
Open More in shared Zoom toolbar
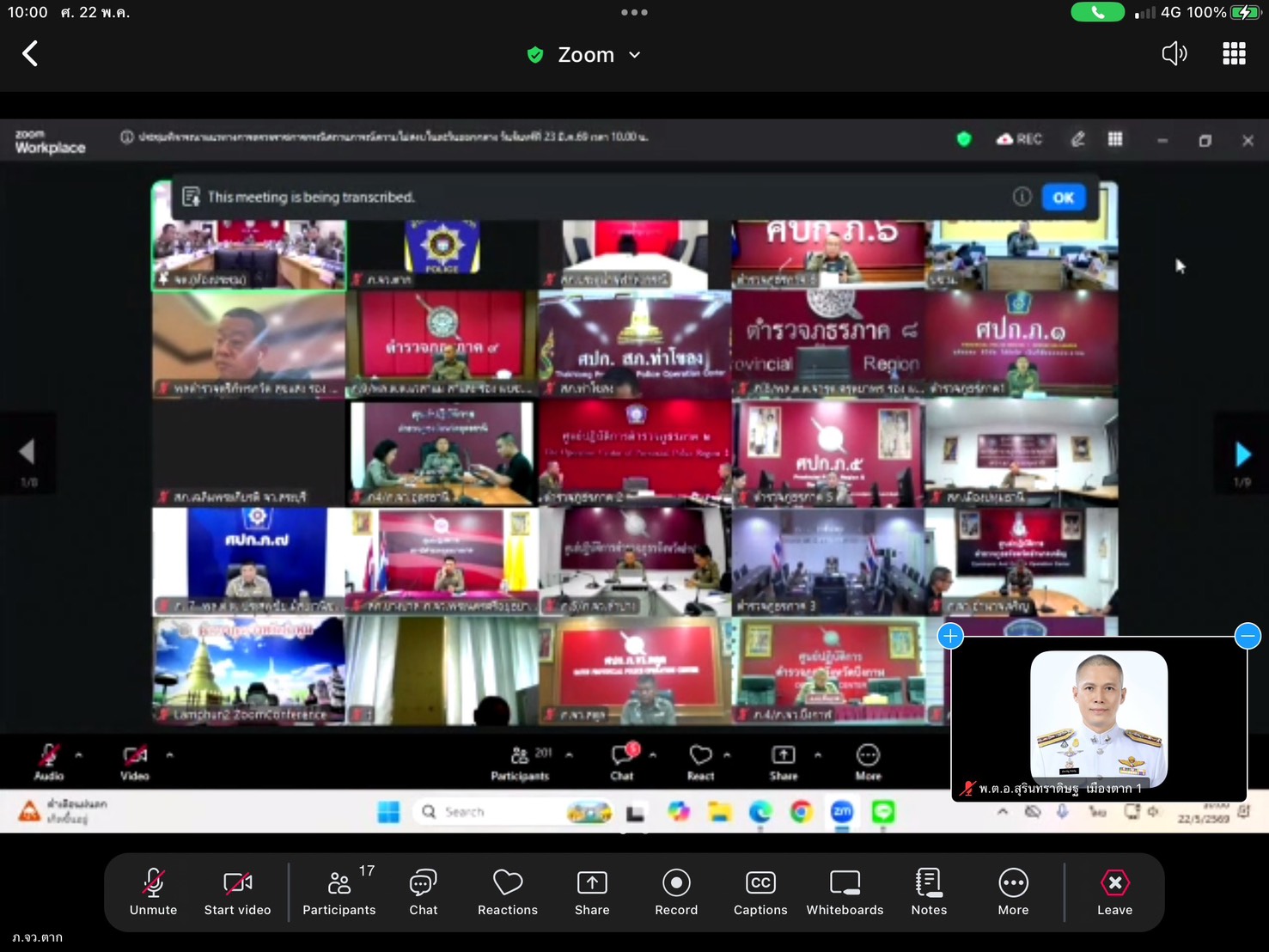pyautogui.click(x=868, y=761)
